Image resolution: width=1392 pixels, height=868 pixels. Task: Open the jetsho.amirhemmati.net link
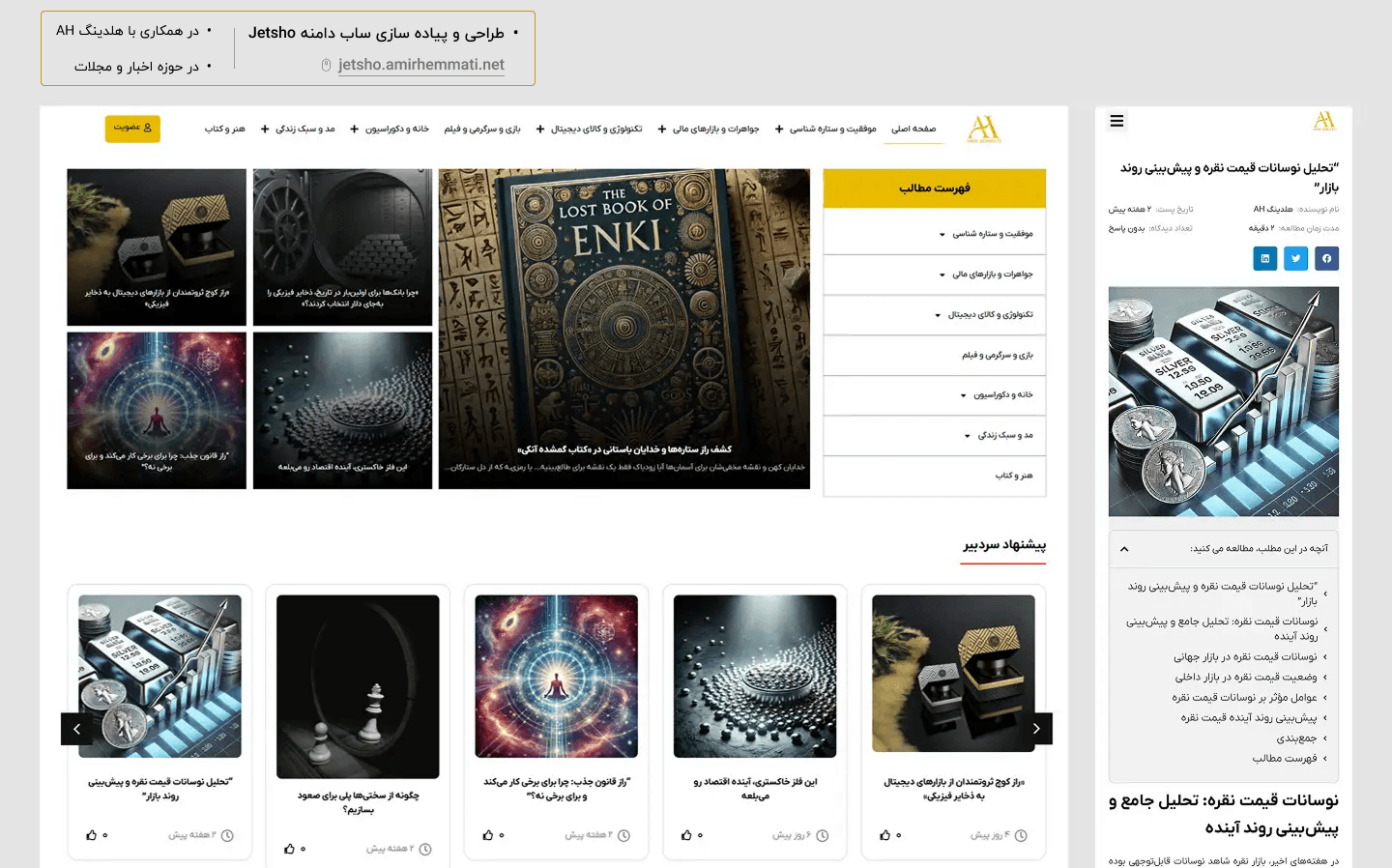tap(421, 65)
